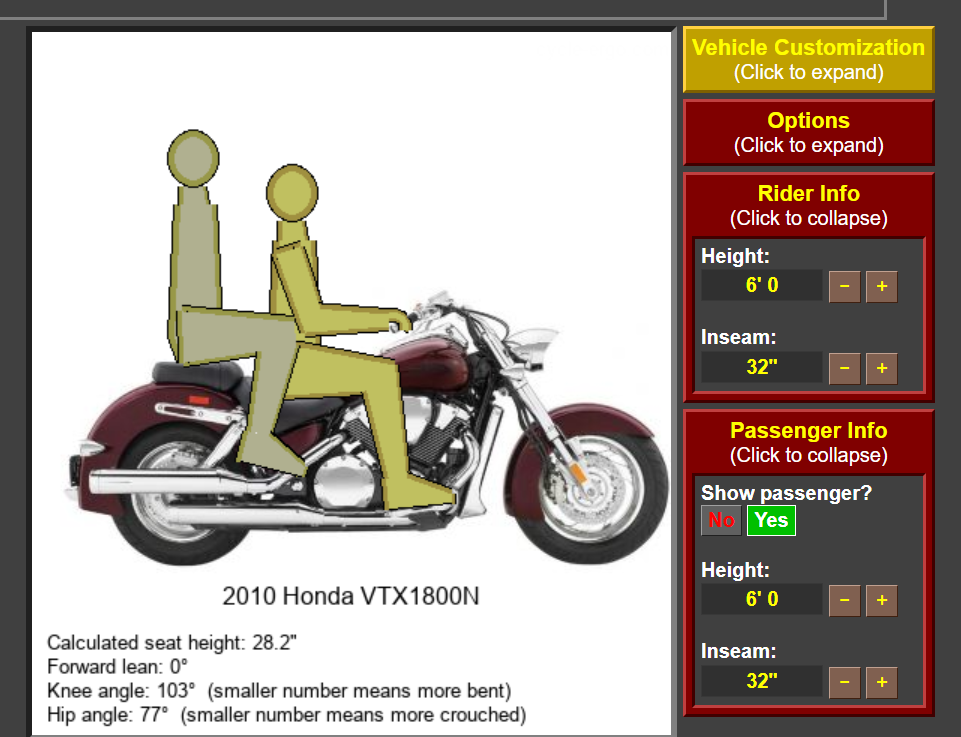Click the rider figure's head
Viewport: 961px width, 737px height.
point(292,193)
